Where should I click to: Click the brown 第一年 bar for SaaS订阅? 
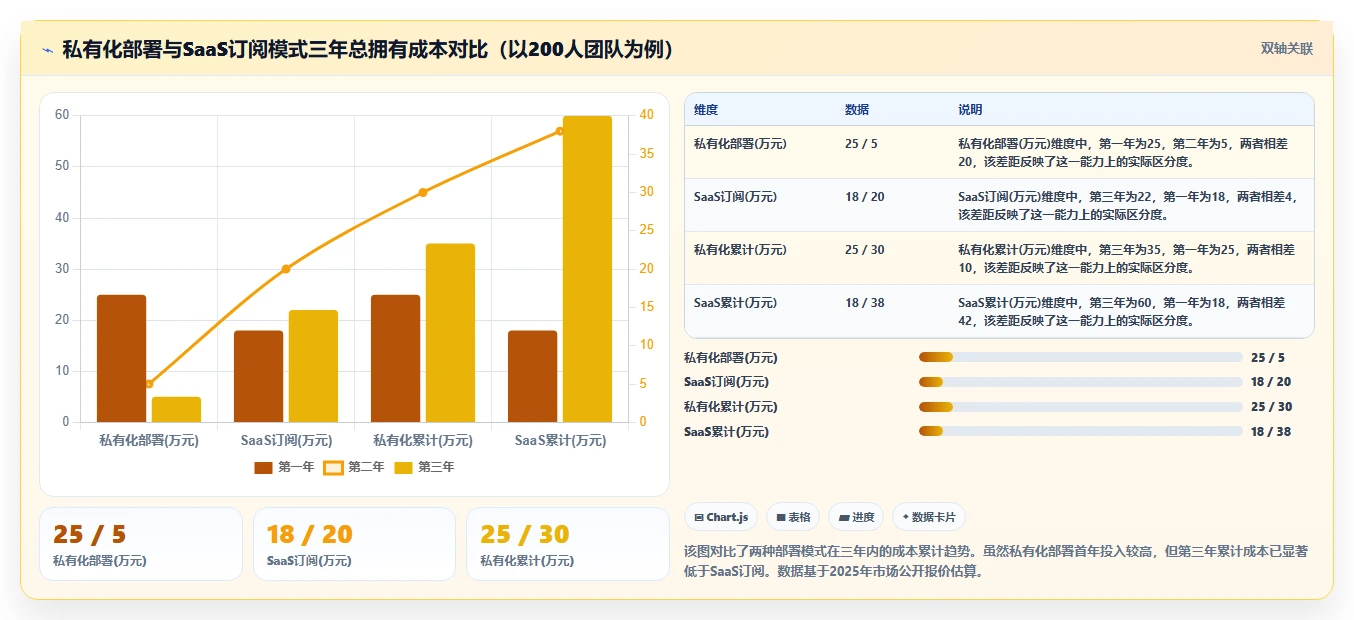[258, 376]
